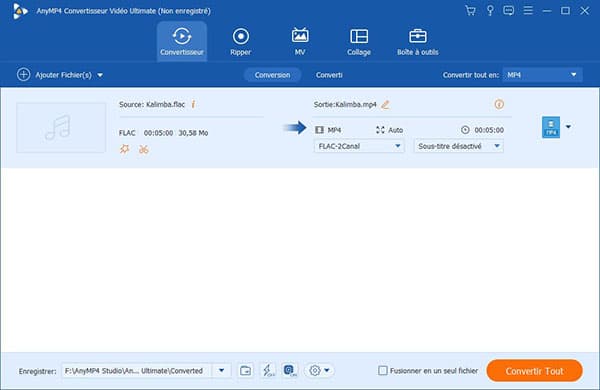
Task: Open the Convertir tout en format dropdown
Action: tap(543, 75)
